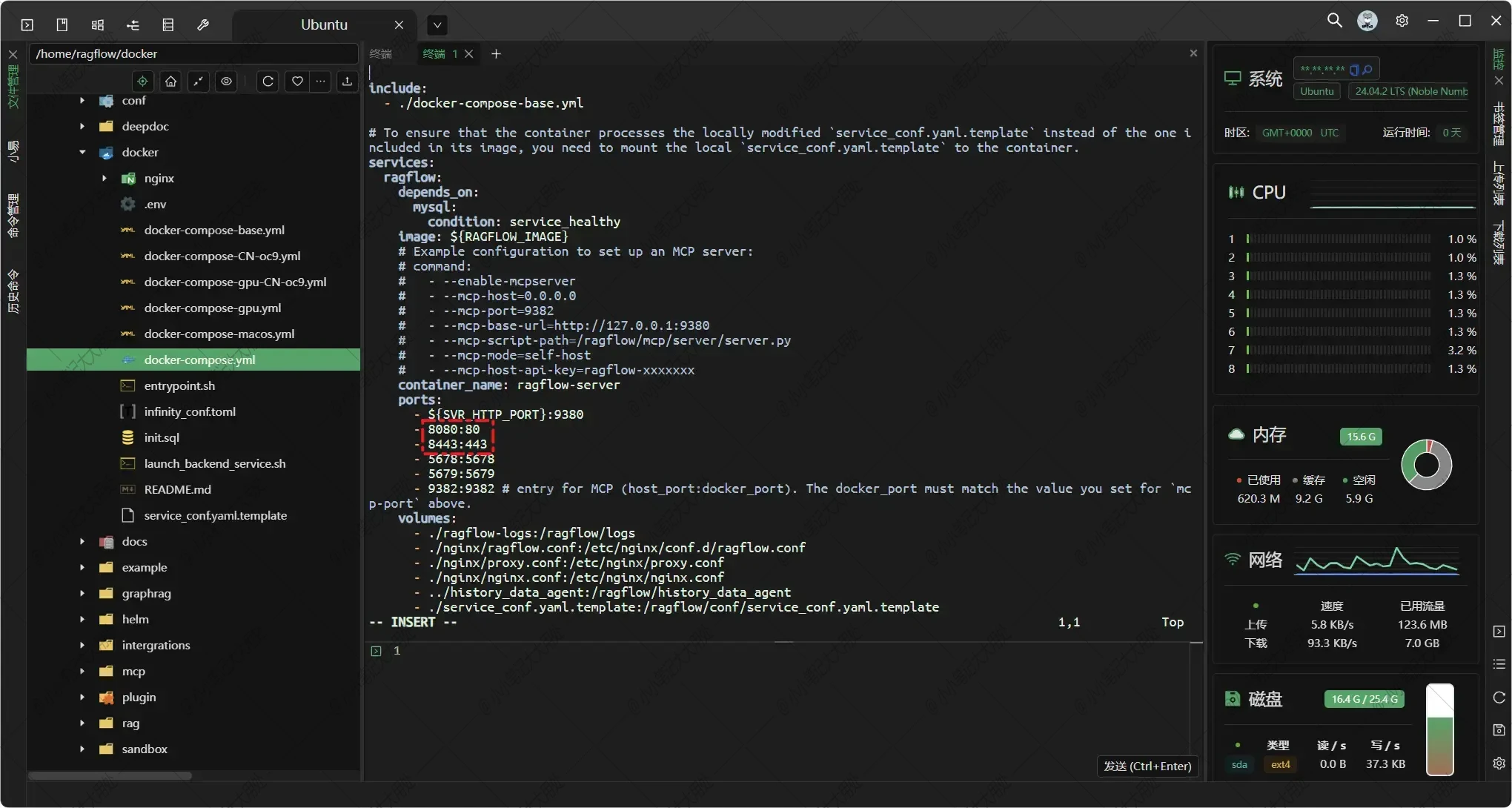Click the /home/ragflow/docker path field
This screenshot has height=808, width=1512.
click(193, 53)
